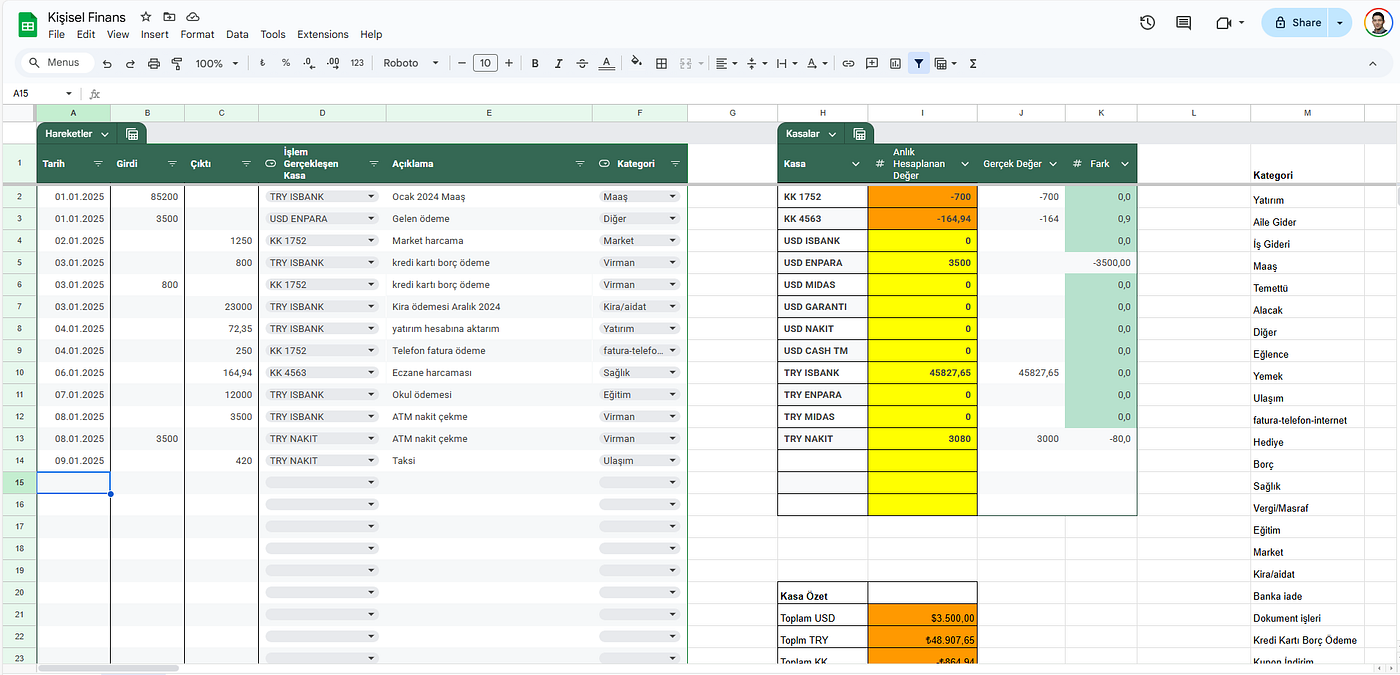Click the horizontal scrollbar at the bottom
The width and height of the screenshot is (1400, 675).
click(109, 668)
